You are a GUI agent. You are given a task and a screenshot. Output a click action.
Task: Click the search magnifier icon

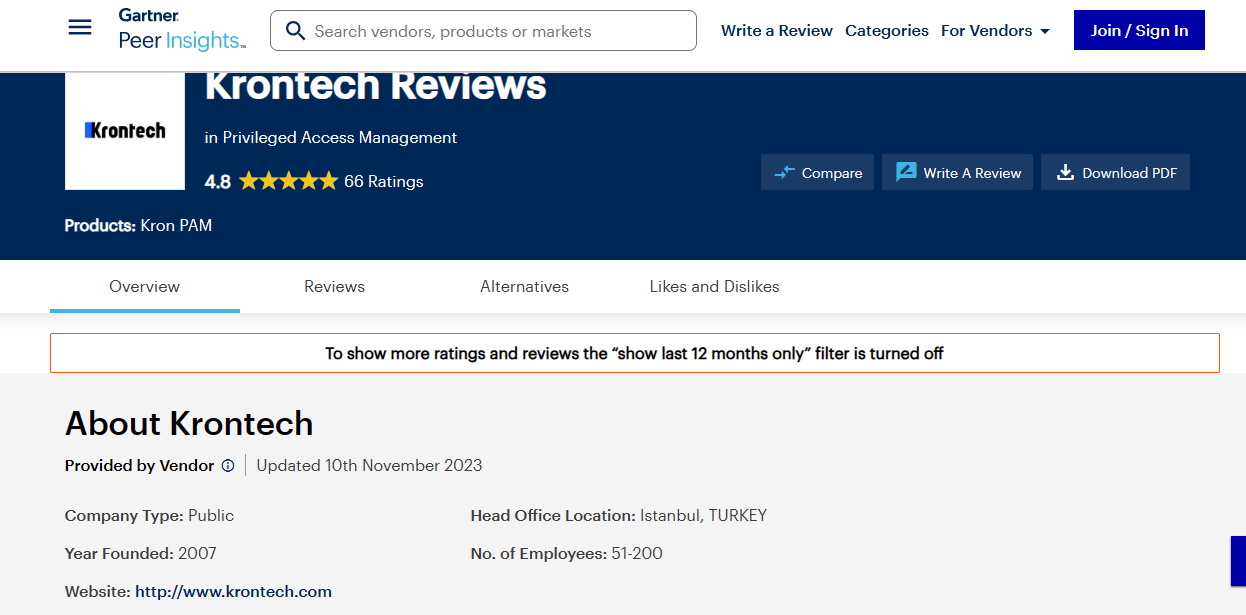295,31
